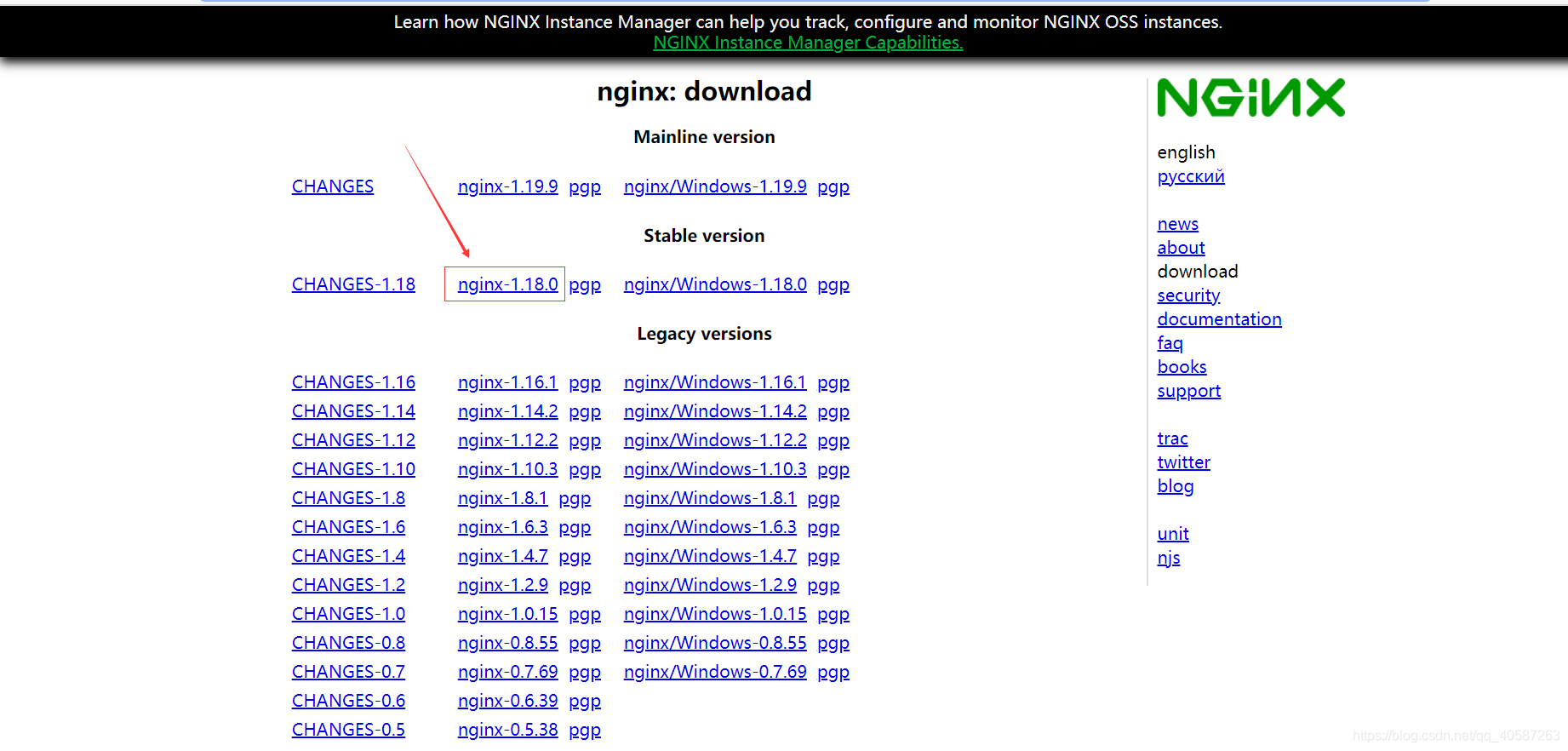The height and width of the screenshot is (751, 1568).
Task: Download nginx/Windows-1.16.1
Action: coord(715,382)
